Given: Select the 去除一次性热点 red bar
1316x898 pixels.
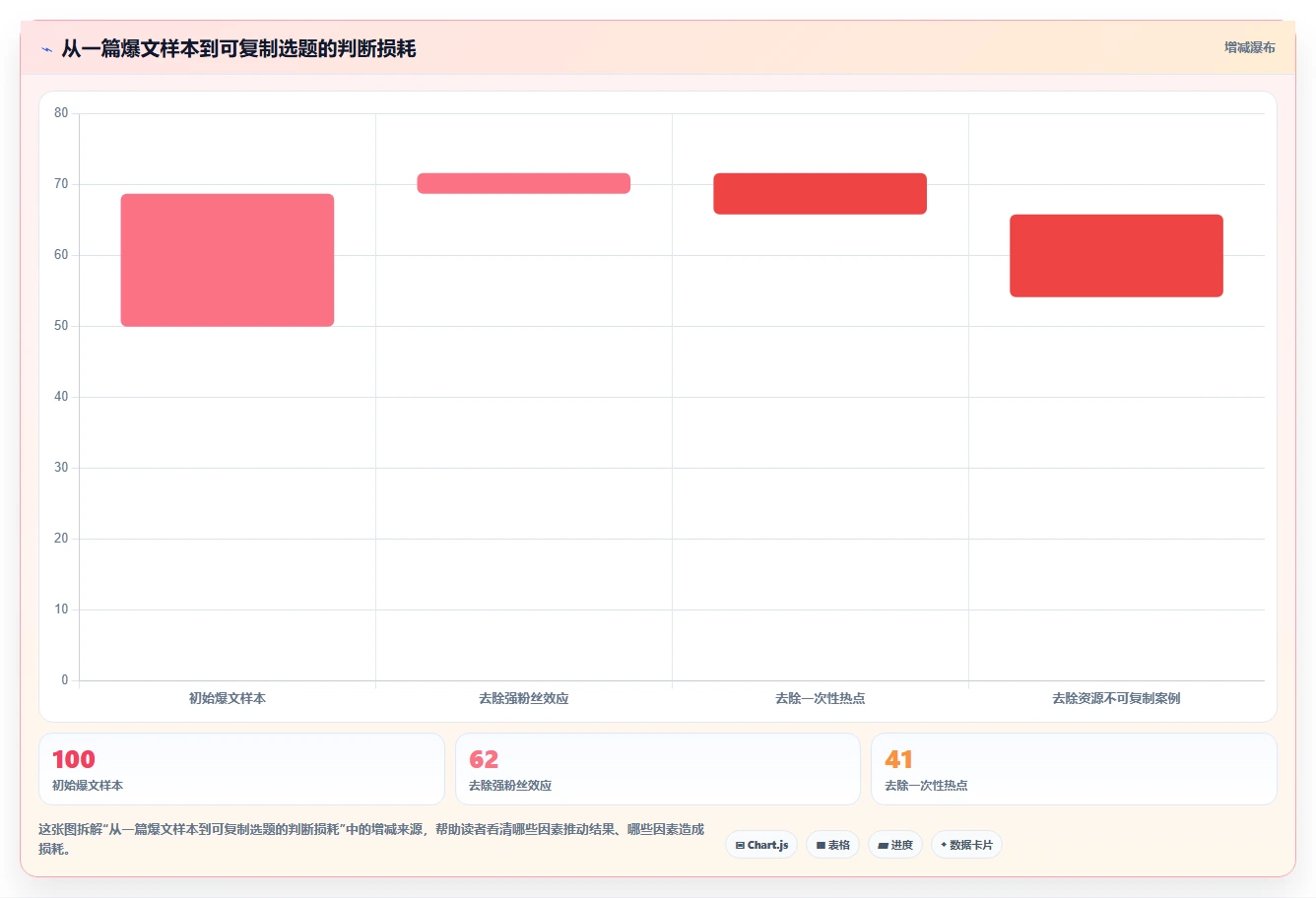Looking at the screenshot, I should click(x=821, y=194).
